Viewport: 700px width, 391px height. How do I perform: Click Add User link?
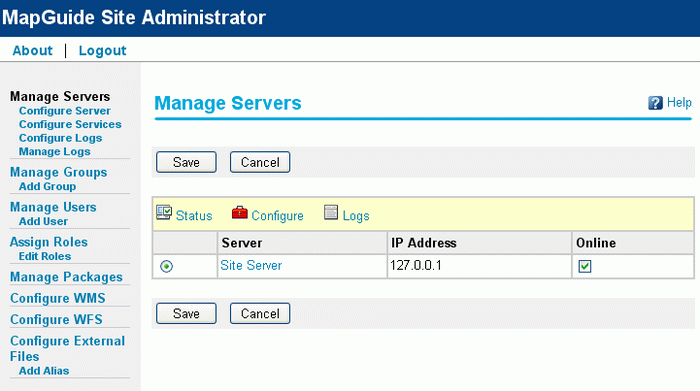point(43,221)
